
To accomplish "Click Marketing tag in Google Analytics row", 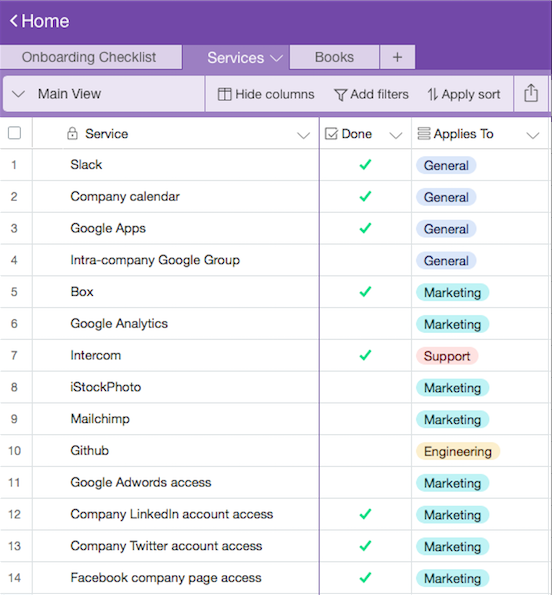I will [453, 324].
